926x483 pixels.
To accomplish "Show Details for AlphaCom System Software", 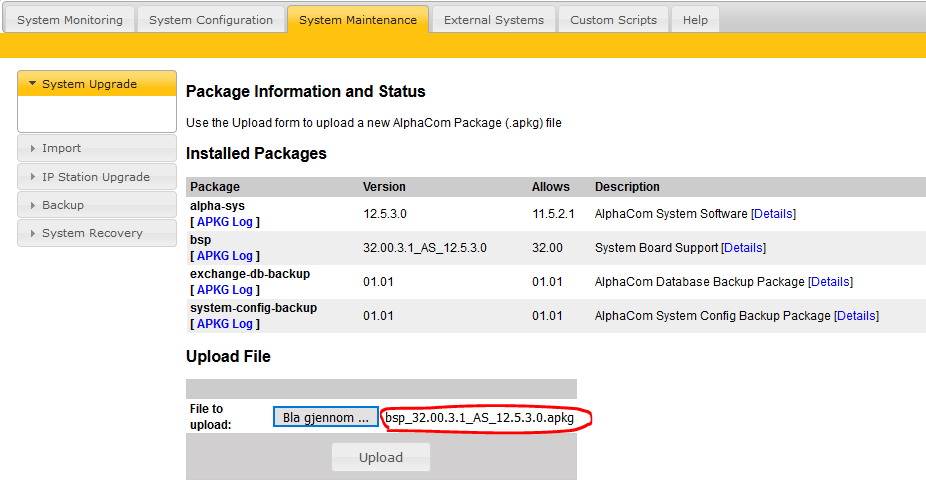I will click(x=773, y=214).
